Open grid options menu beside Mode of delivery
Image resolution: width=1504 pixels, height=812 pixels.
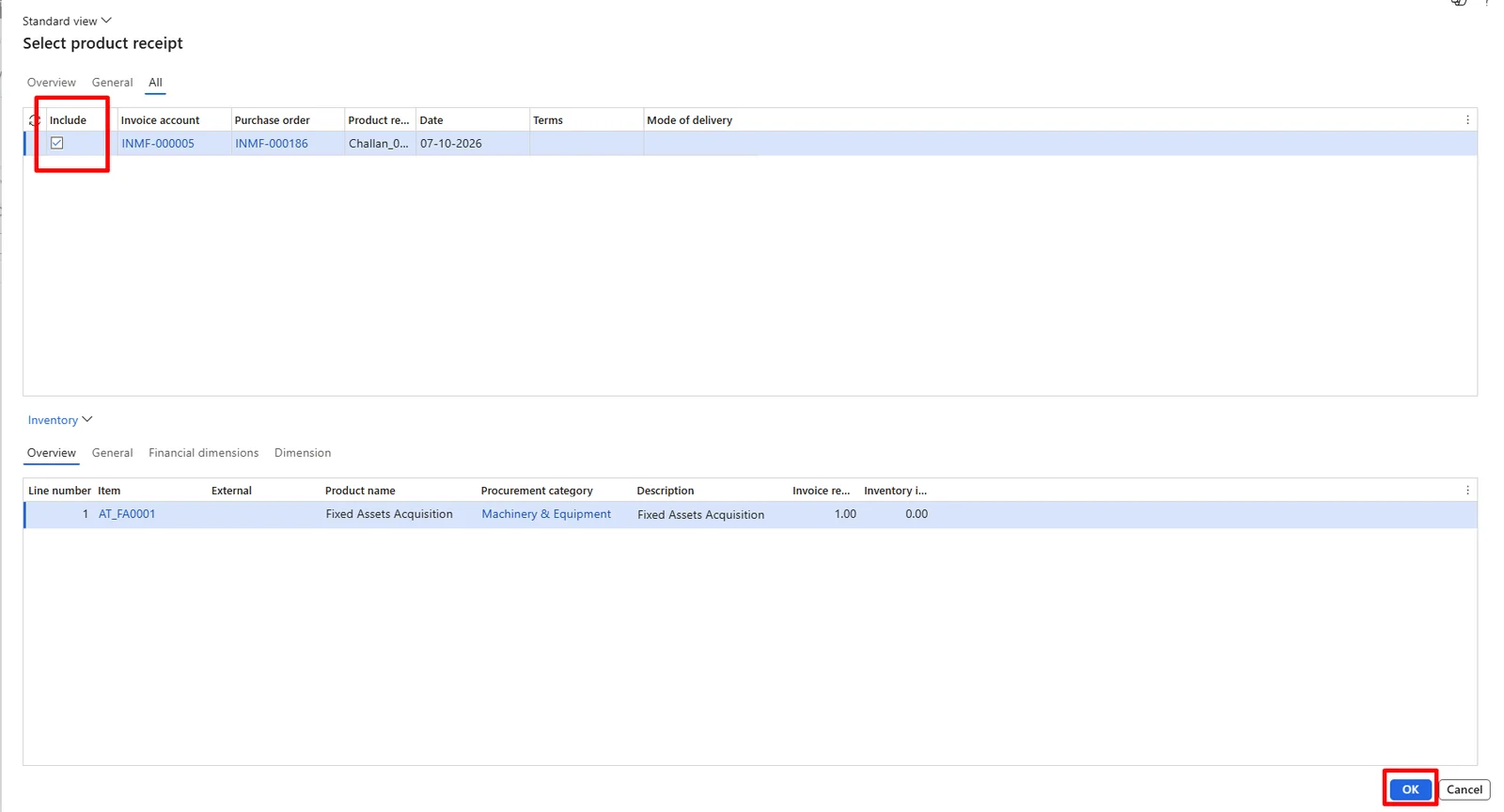point(1467,120)
